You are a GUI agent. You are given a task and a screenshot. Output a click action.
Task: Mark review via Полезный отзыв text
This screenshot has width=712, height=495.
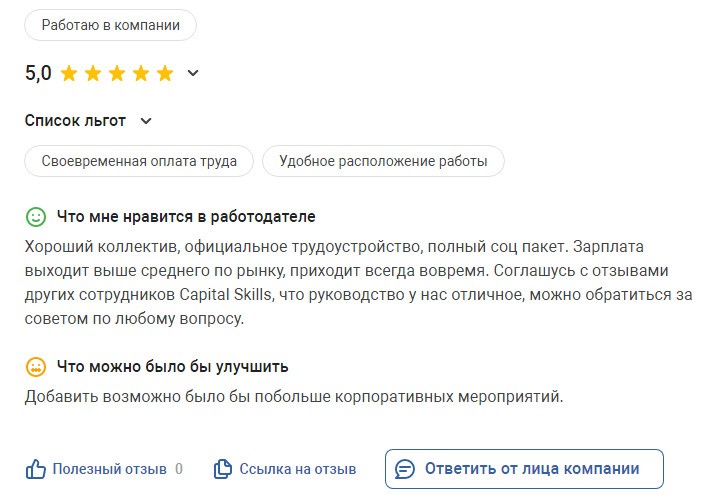pyautogui.click(x=109, y=469)
